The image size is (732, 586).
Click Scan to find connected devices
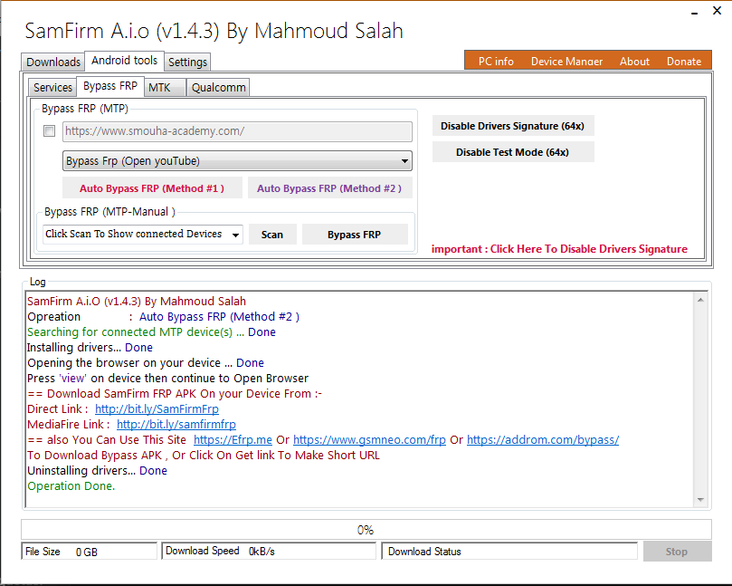pos(272,234)
